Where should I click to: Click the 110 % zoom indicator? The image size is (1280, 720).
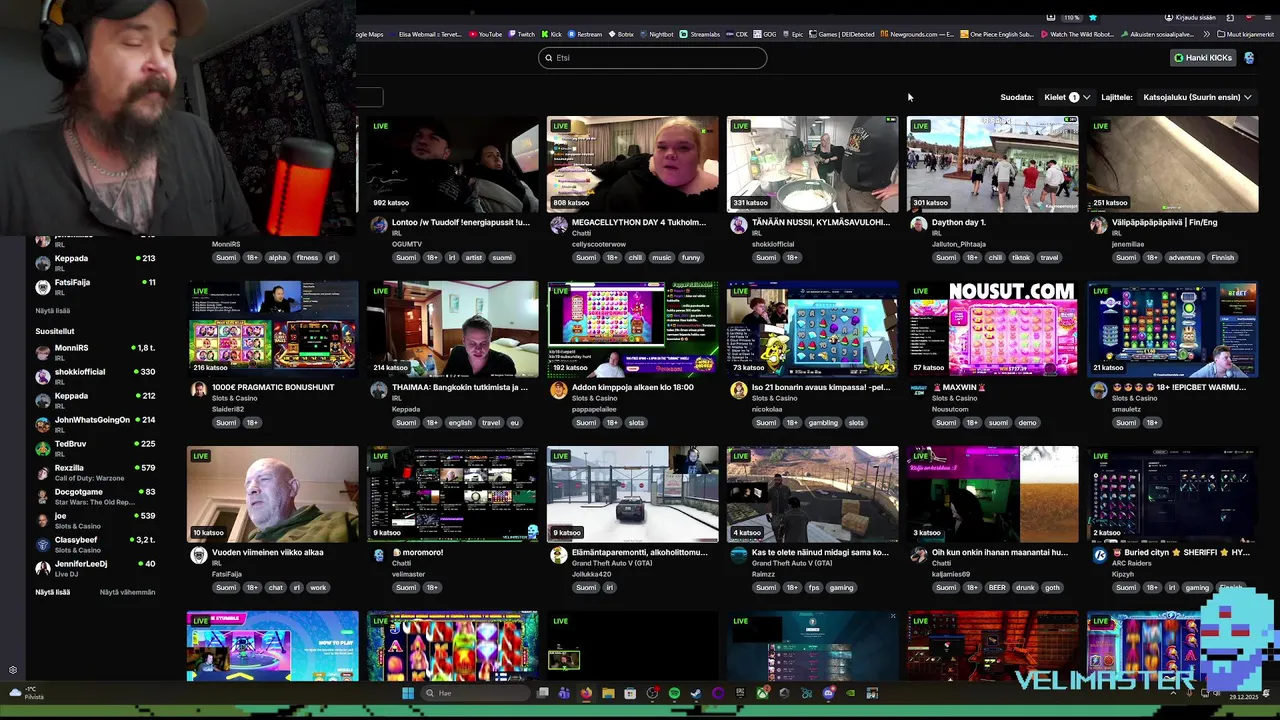(x=1071, y=17)
